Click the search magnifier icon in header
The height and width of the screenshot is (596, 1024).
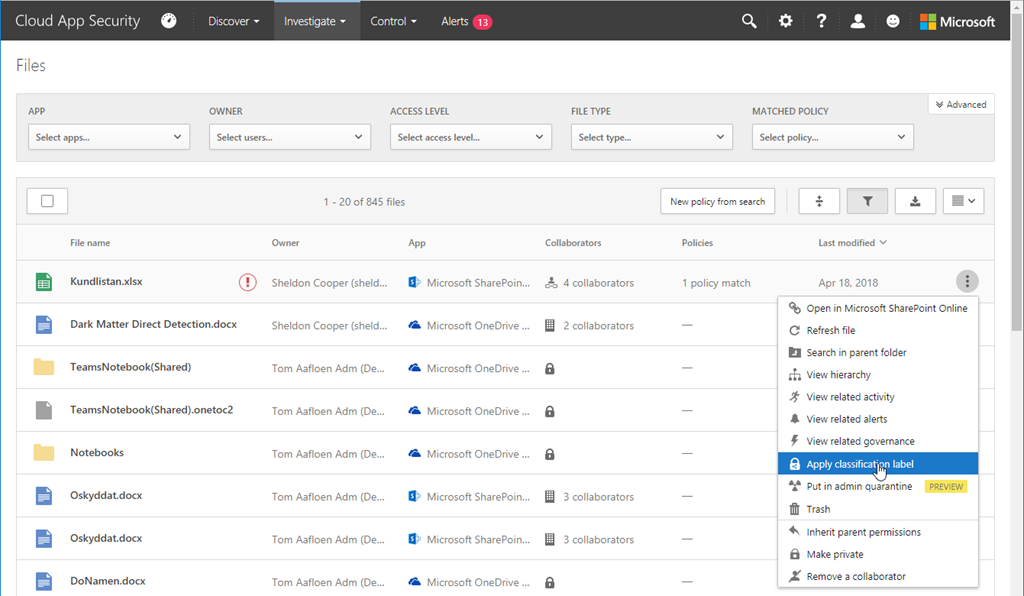pos(749,21)
